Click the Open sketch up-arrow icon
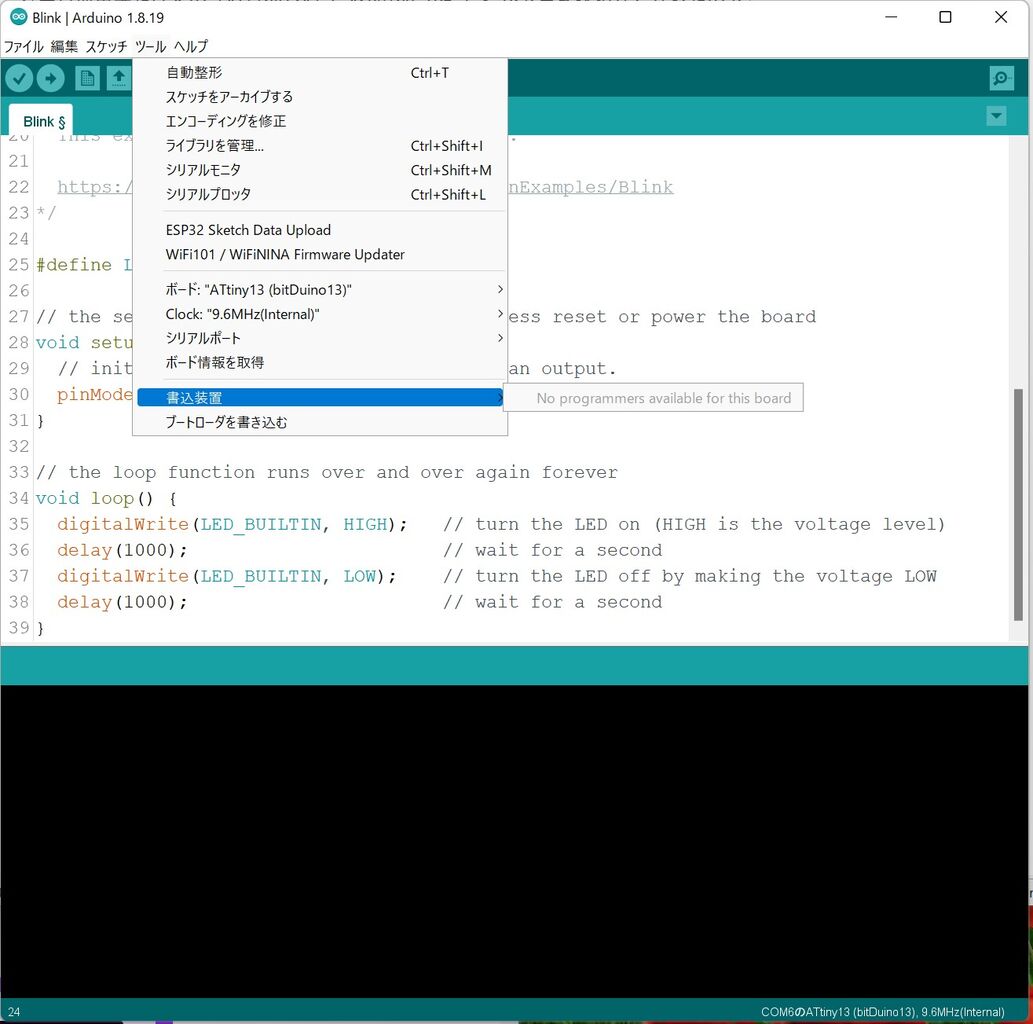Screen dimensions: 1033x1024 click(119, 78)
